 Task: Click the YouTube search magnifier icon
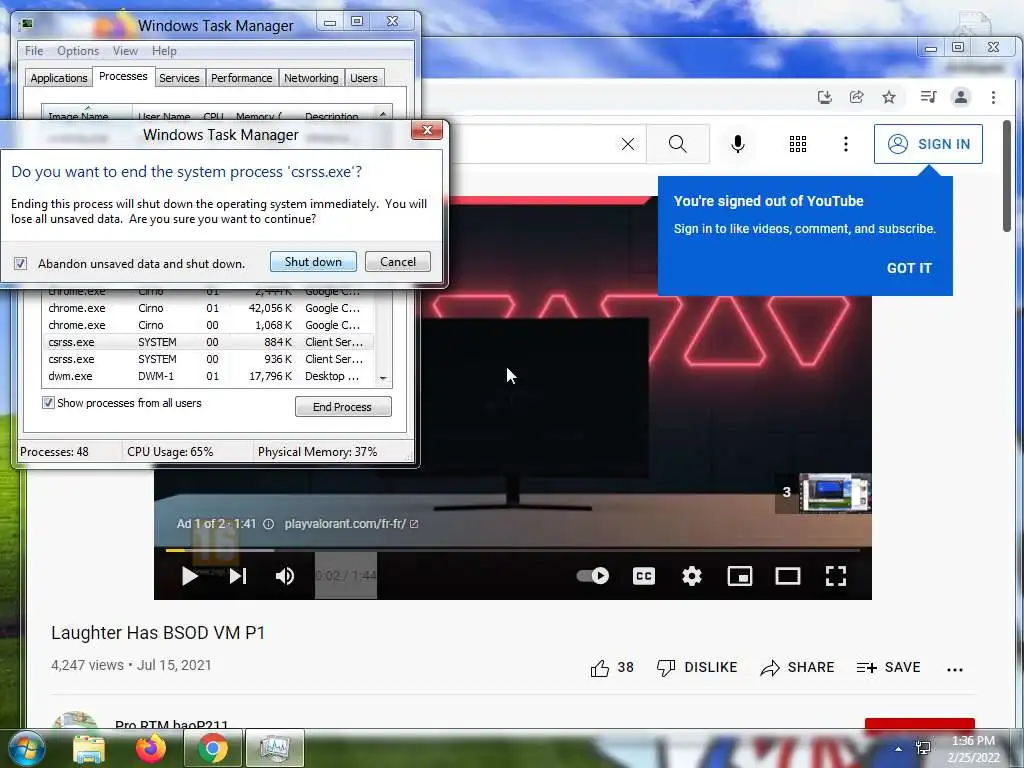coord(678,144)
